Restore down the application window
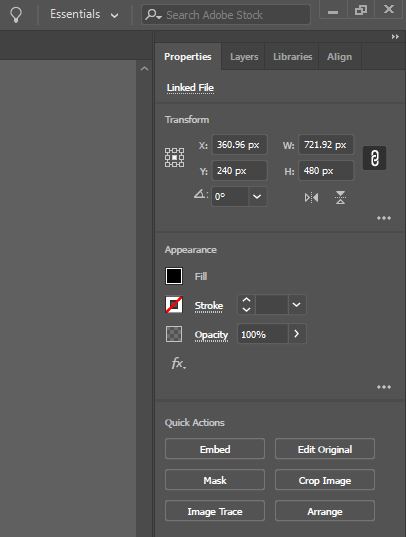The height and width of the screenshot is (537, 406). pos(360,10)
